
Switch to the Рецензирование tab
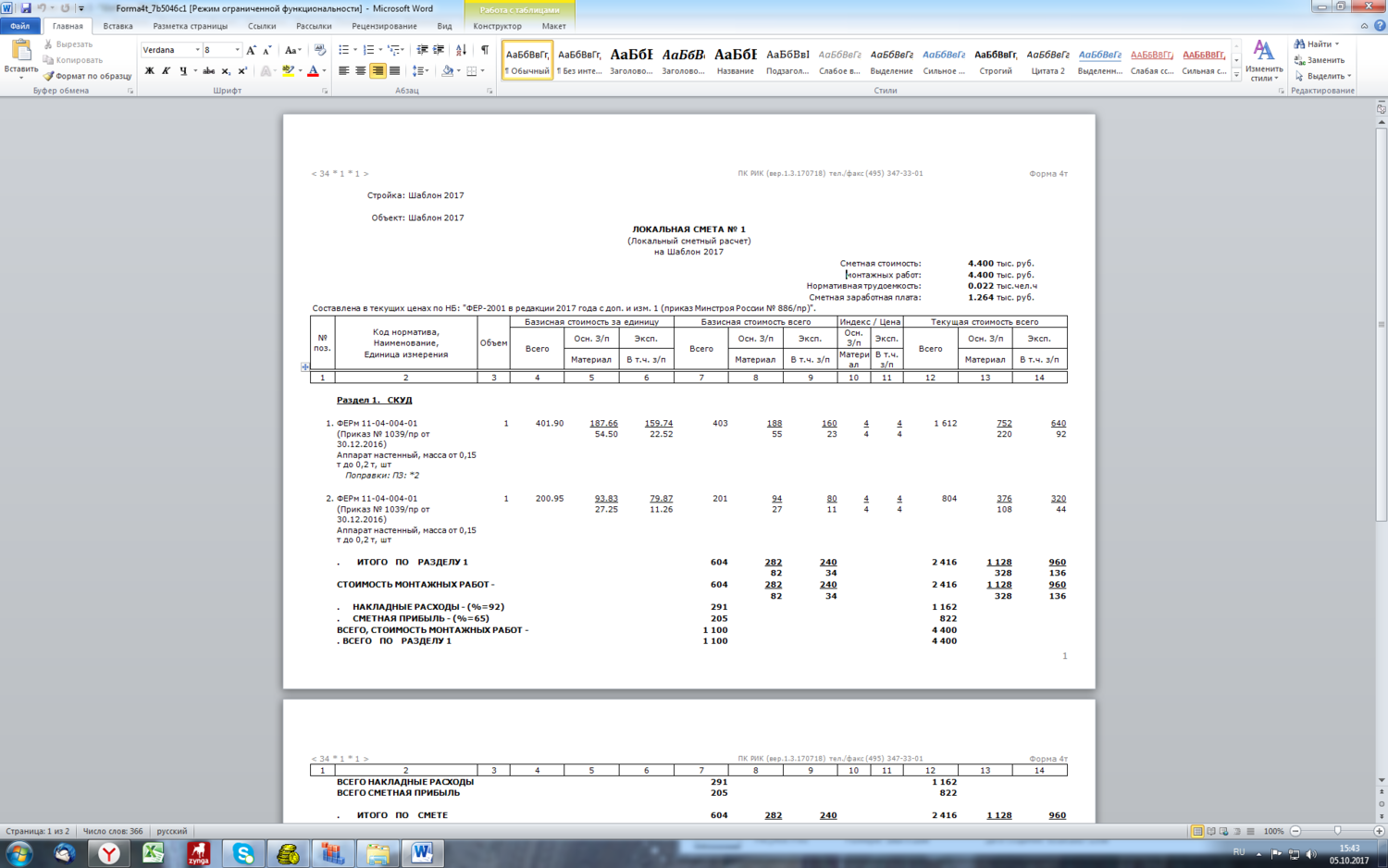click(384, 26)
